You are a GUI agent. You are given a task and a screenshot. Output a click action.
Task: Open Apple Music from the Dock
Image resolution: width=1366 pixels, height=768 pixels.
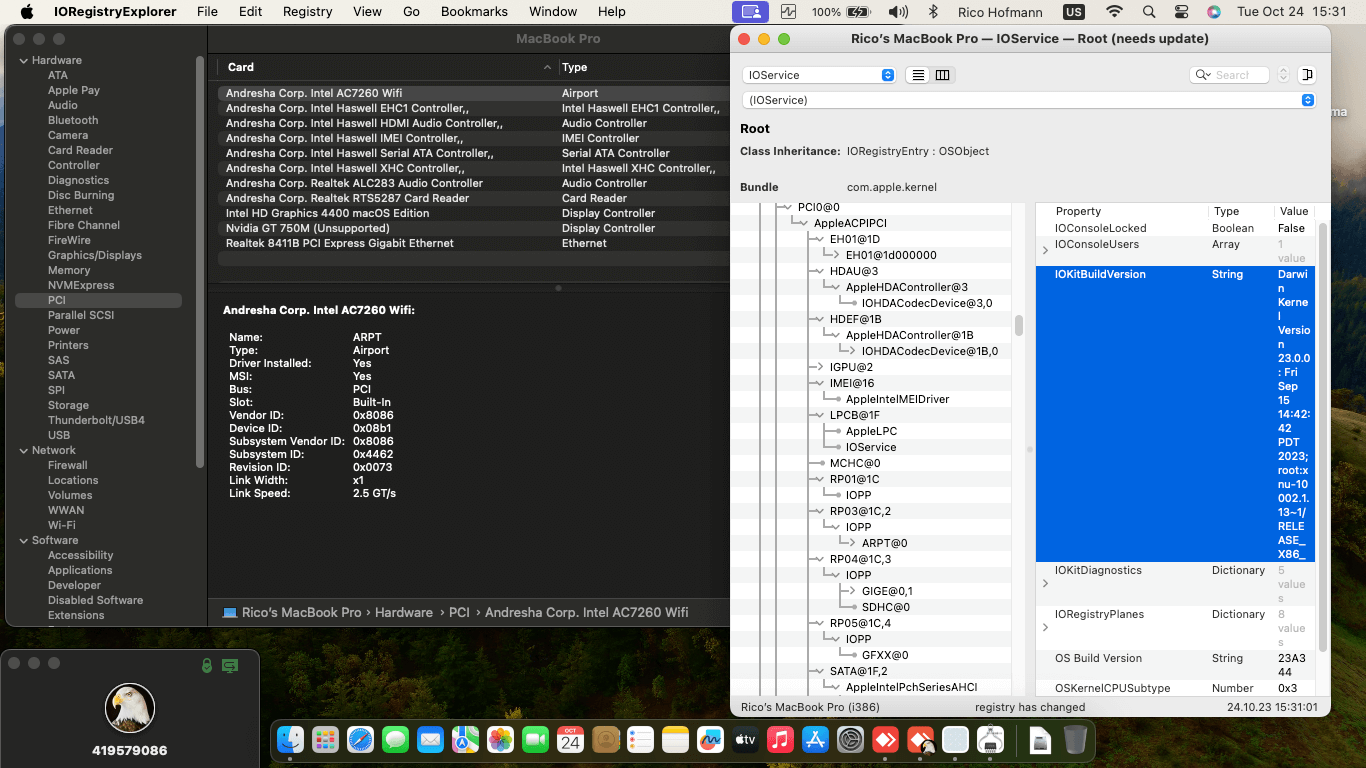pos(780,740)
